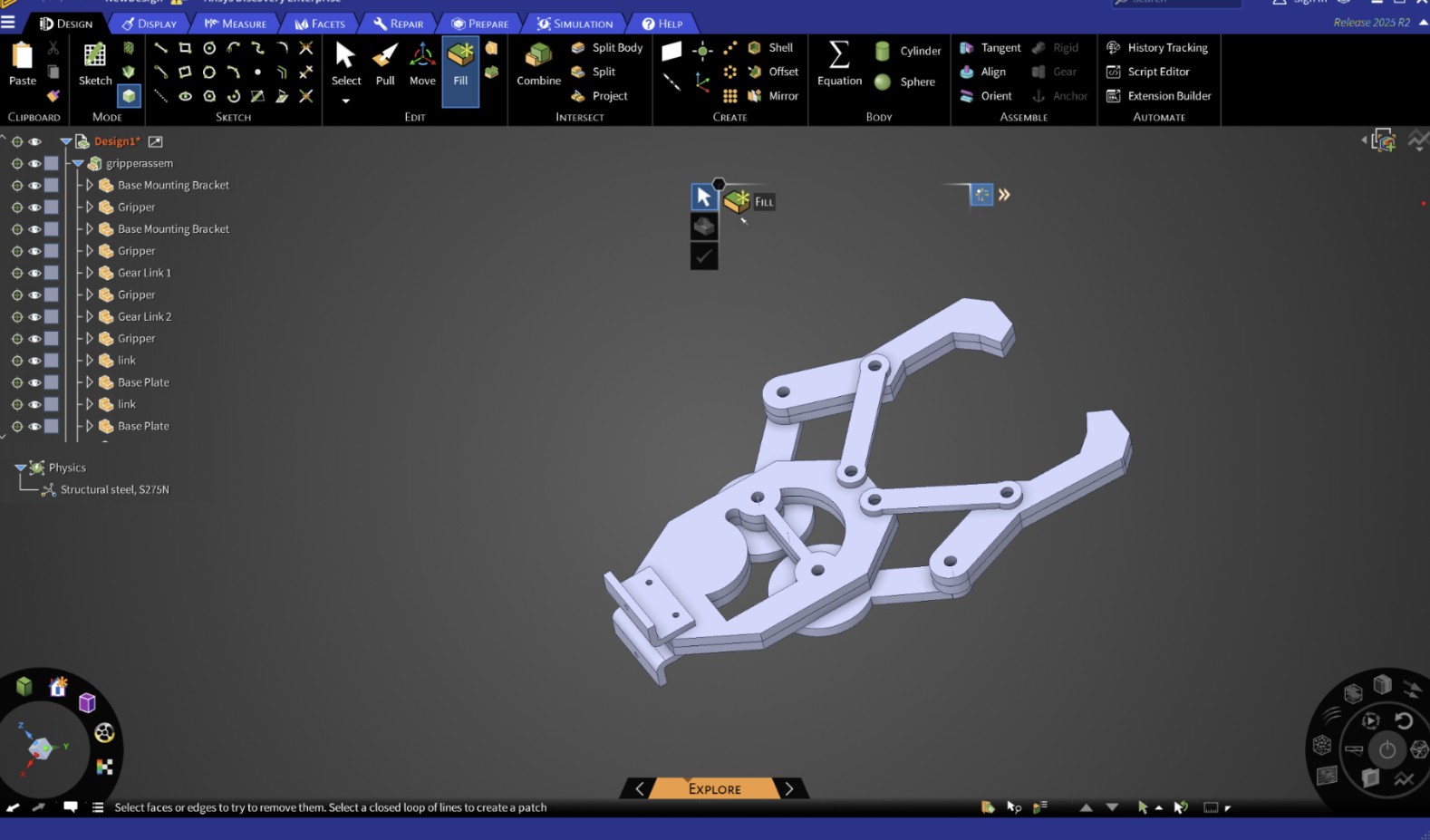Select the Point sketch tool
The height and width of the screenshot is (840, 1430).
[x=258, y=72]
